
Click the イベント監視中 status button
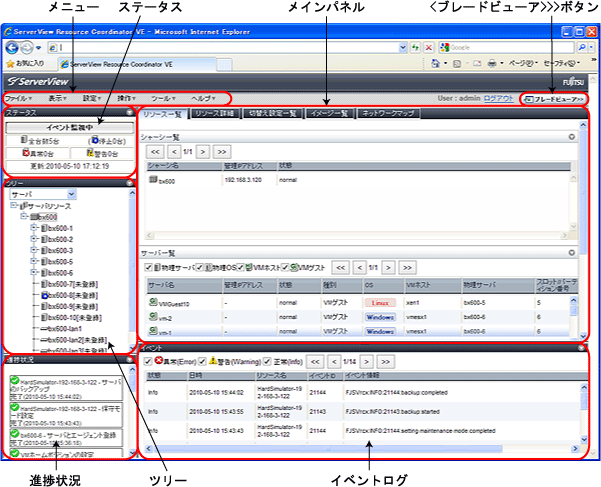[x=70, y=128]
